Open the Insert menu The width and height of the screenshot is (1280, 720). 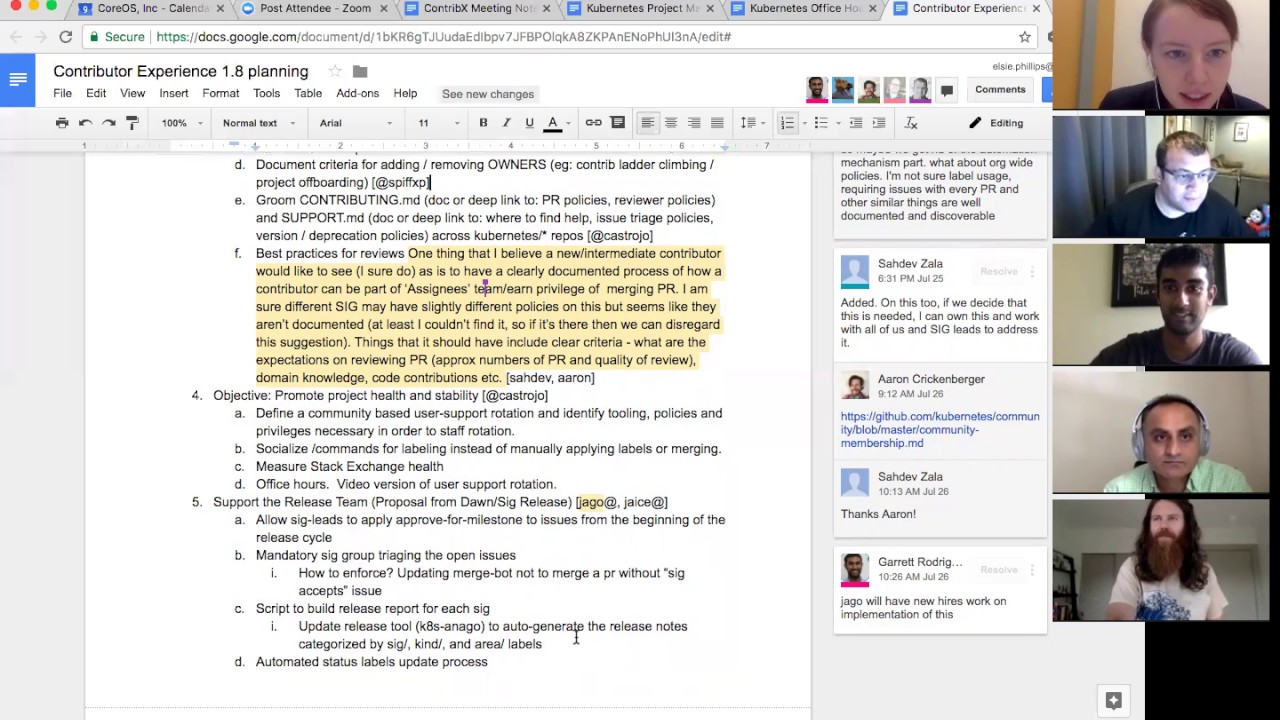[174, 94]
